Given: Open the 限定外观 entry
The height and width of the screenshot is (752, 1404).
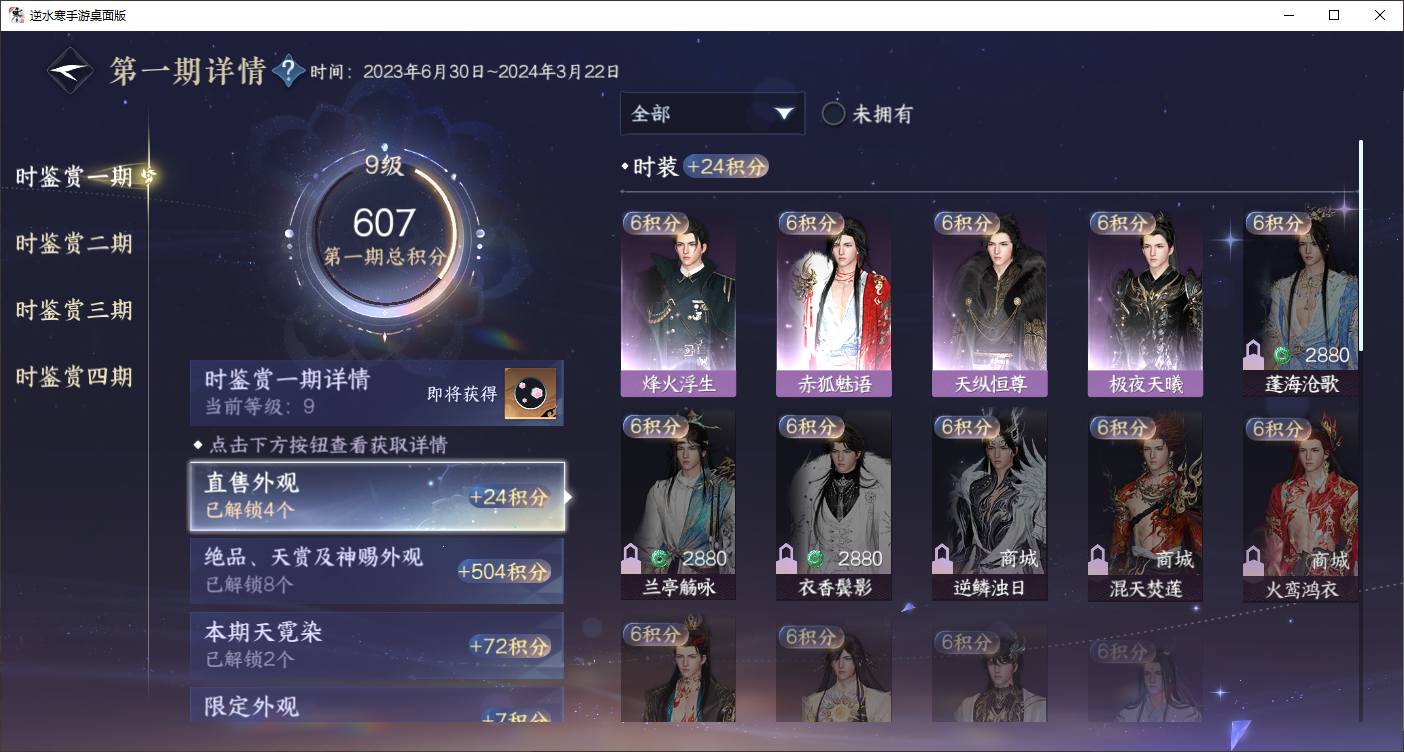Looking at the screenshot, I should click(x=377, y=705).
